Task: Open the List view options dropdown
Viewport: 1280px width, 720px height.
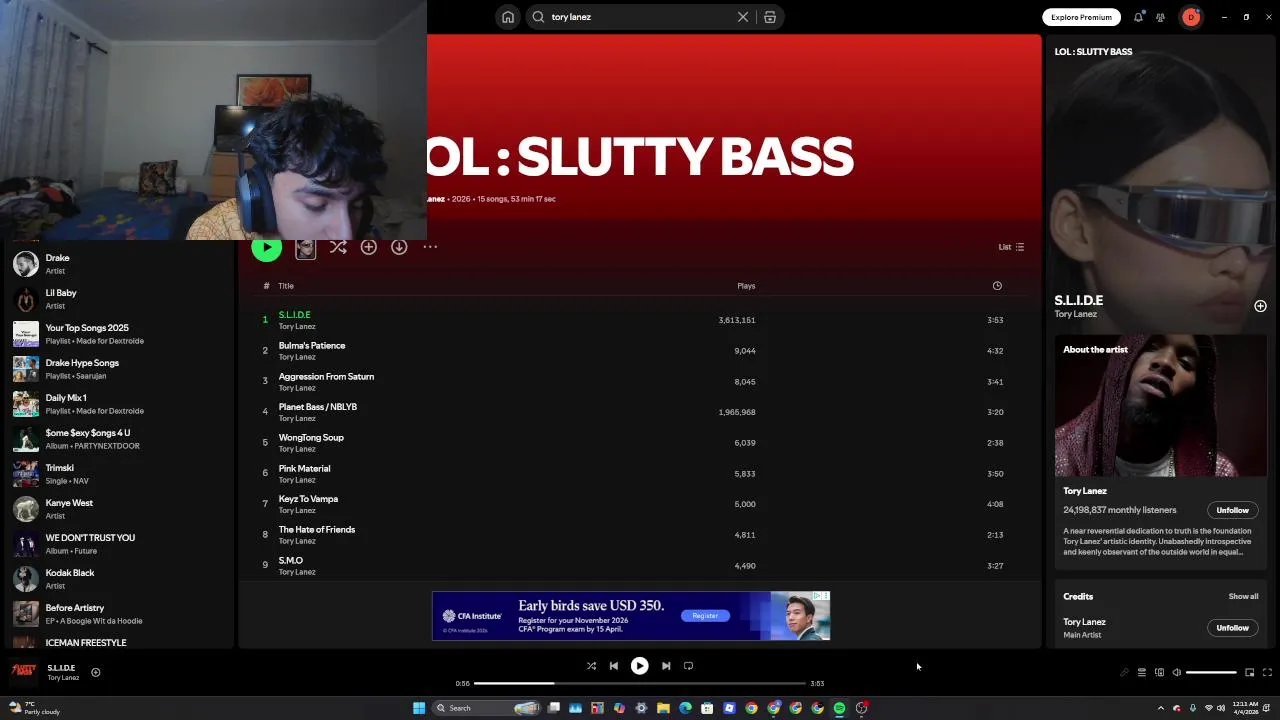Action: pos(1011,247)
